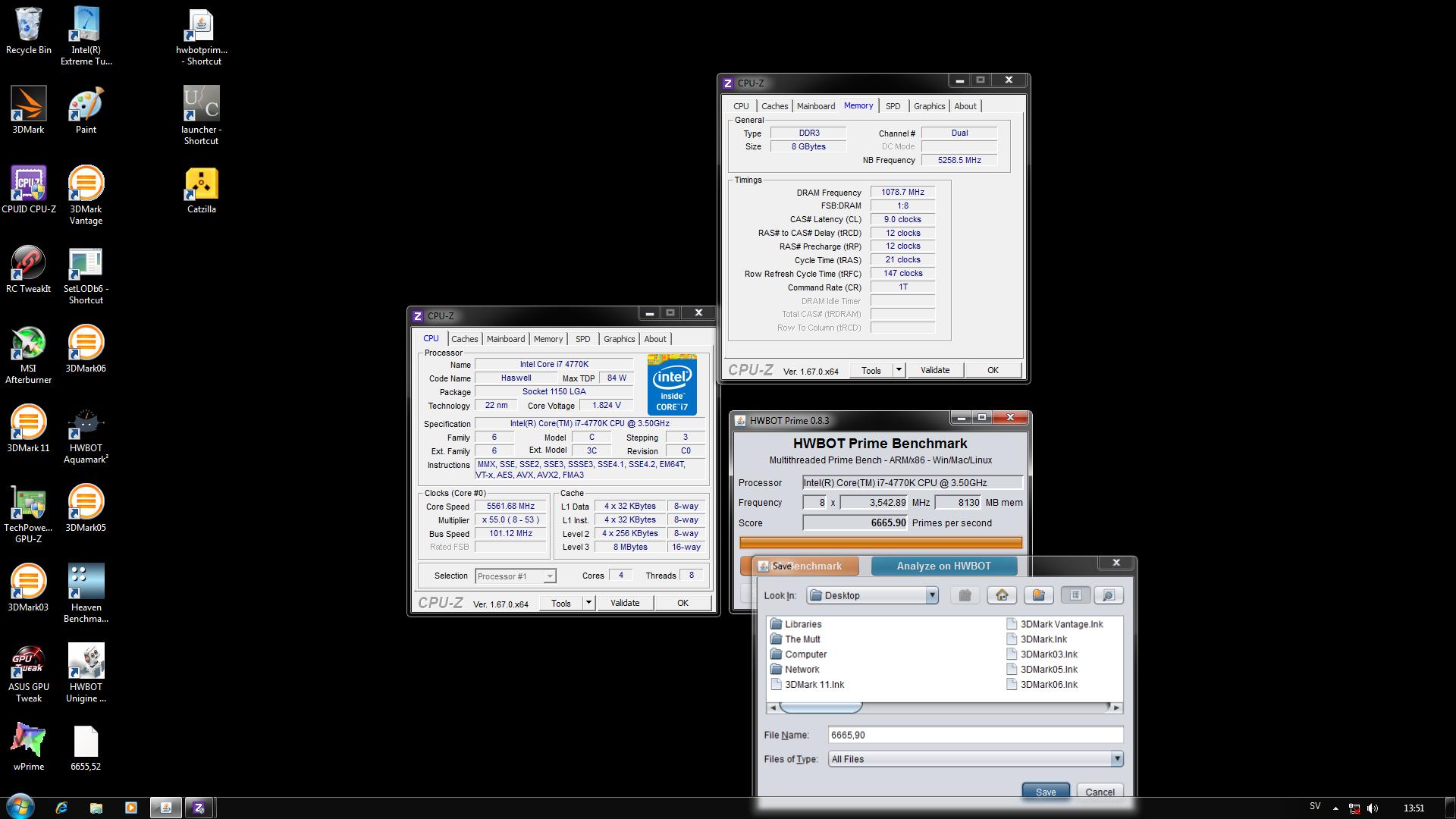The image size is (1456, 819).
Task: Open the media player taskbar icon
Action: click(x=131, y=808)
